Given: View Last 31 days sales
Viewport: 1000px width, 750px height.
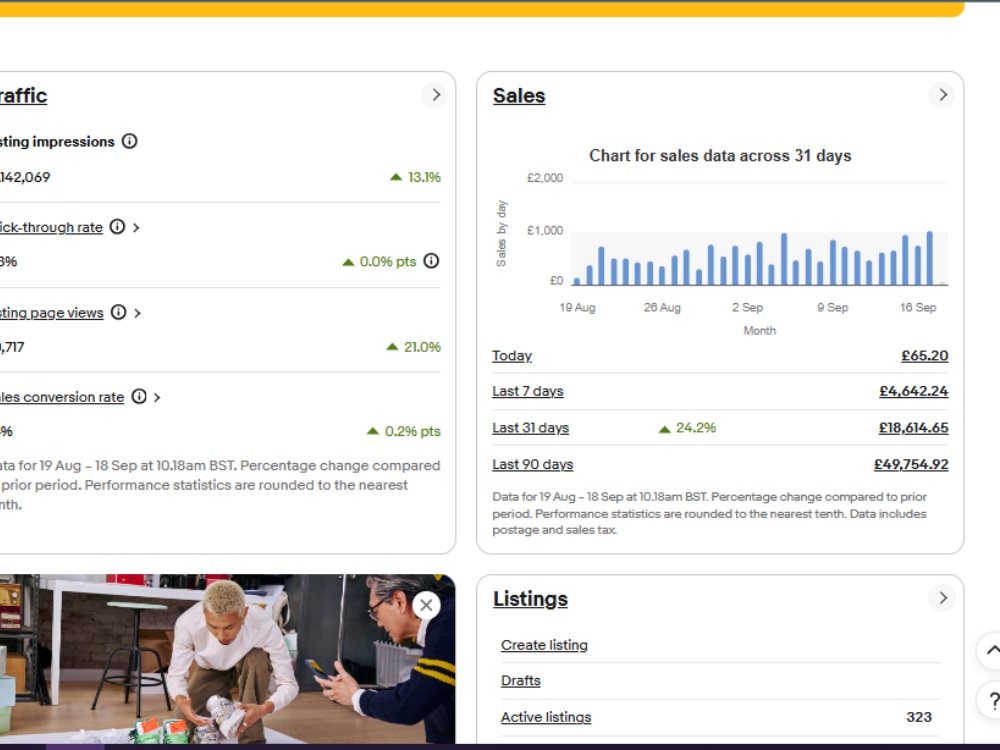Looking at the screenshot, I should 531,428.
